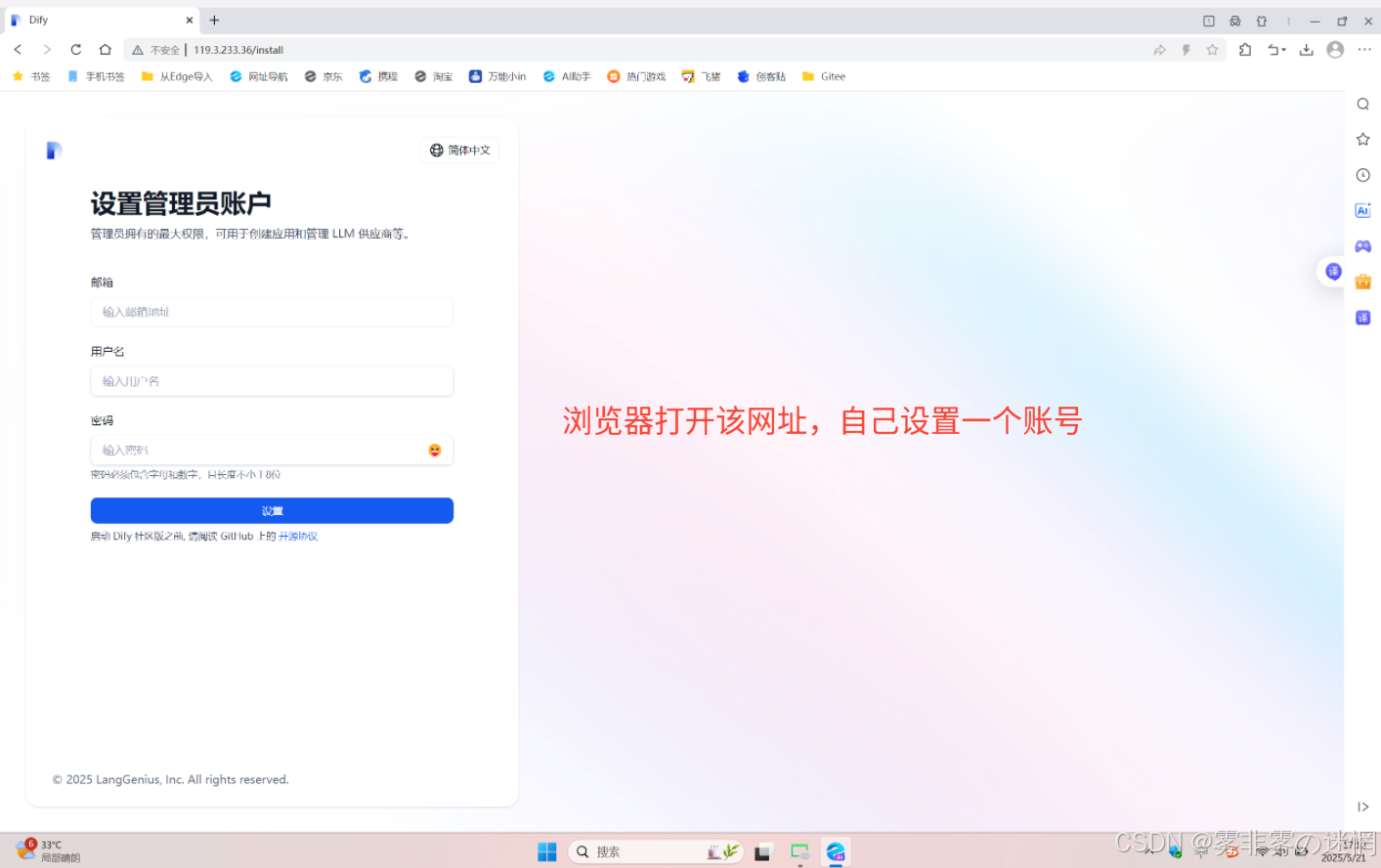Open the 从Edge导入 bookmark folder
This screenshot has height=868, width=1381.
pyautogui.click(x=177, y=76)
